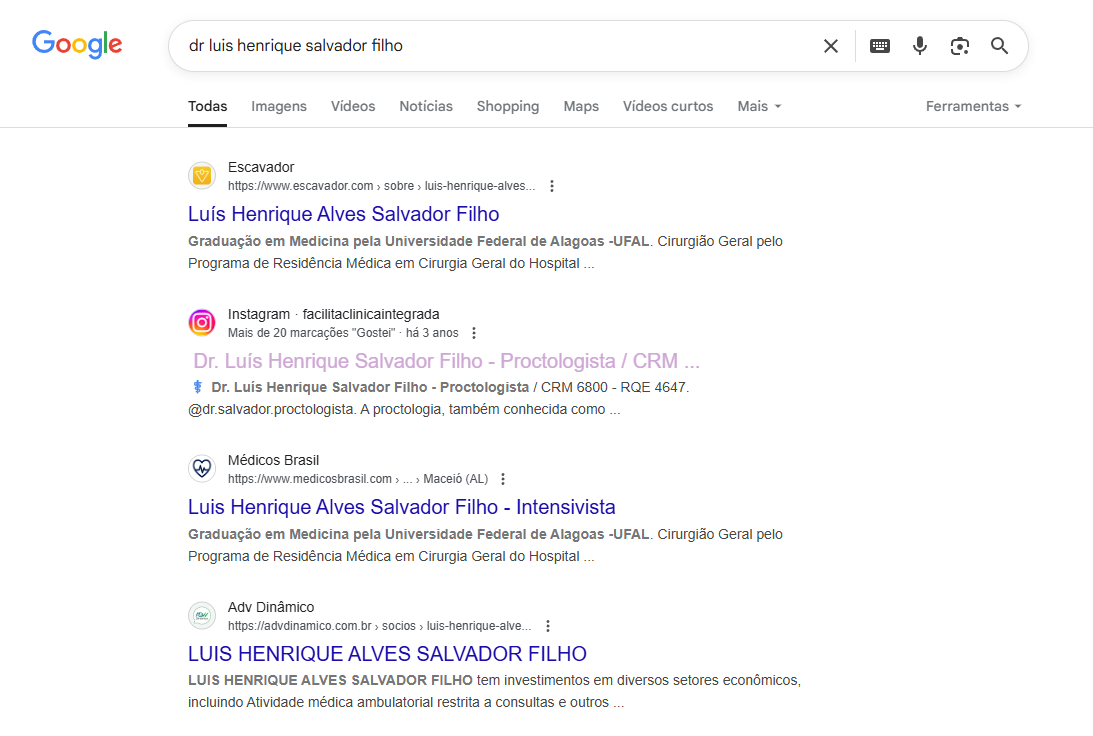Go to the Maps tab

coord(581,106)
